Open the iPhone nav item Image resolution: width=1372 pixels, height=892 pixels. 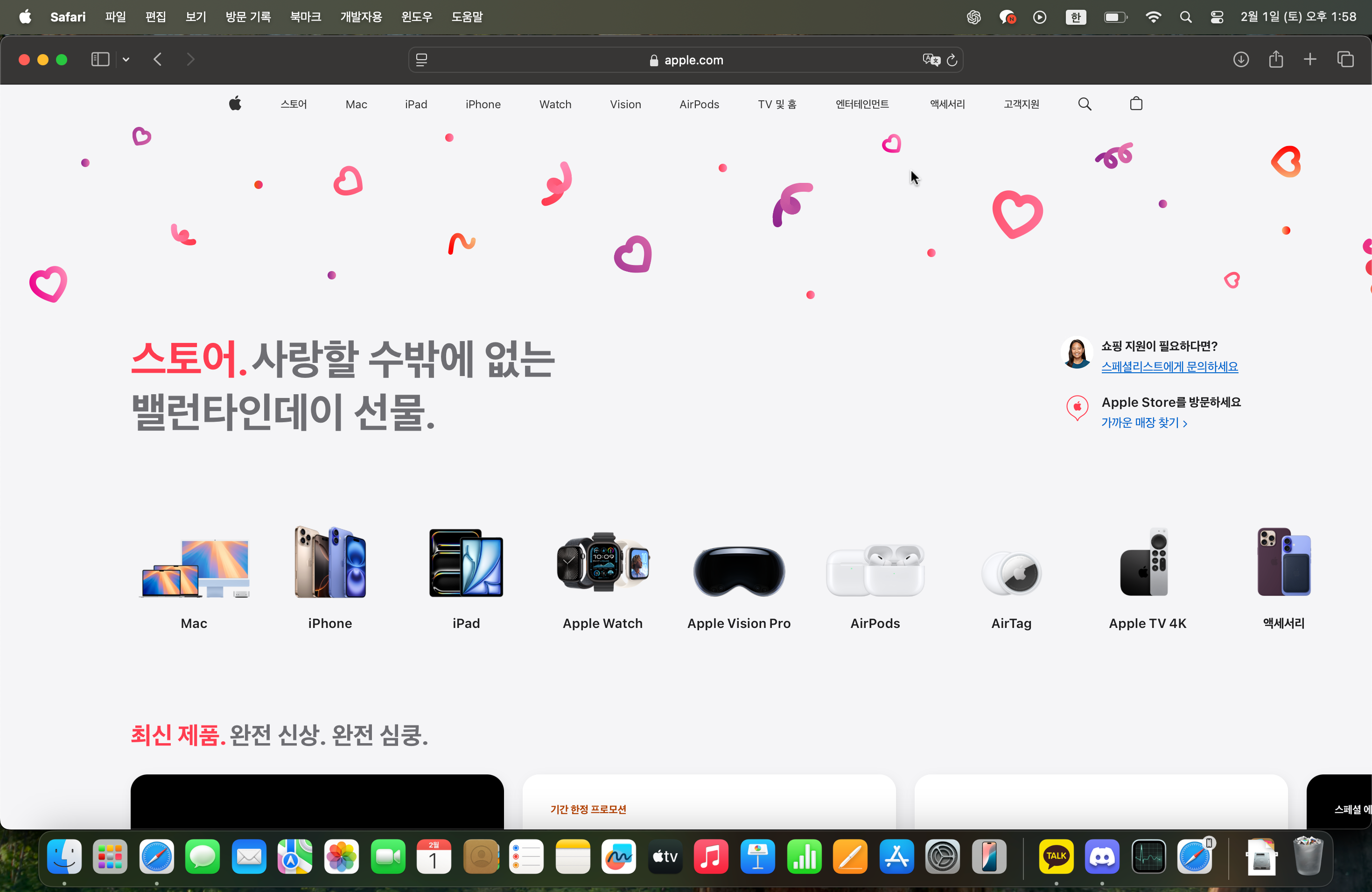coord(483,105)
